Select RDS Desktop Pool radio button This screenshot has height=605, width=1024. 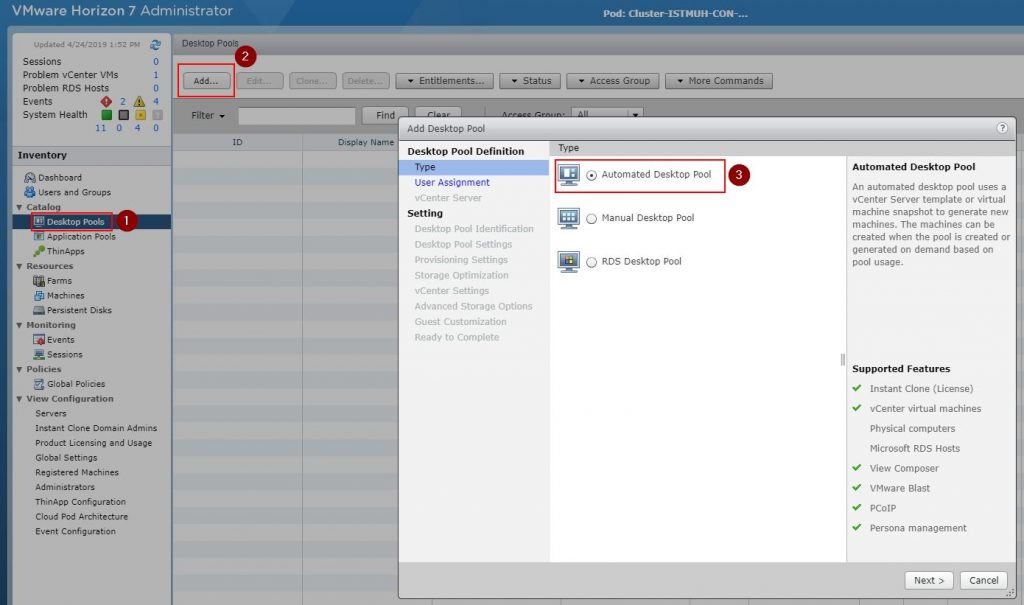pyautogui.click(x=591, y=262)
